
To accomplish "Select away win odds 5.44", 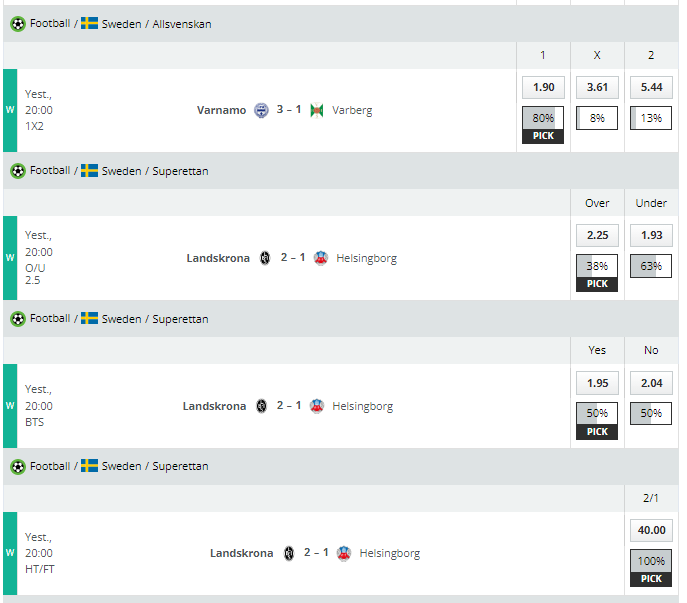I will click(651, 87).
